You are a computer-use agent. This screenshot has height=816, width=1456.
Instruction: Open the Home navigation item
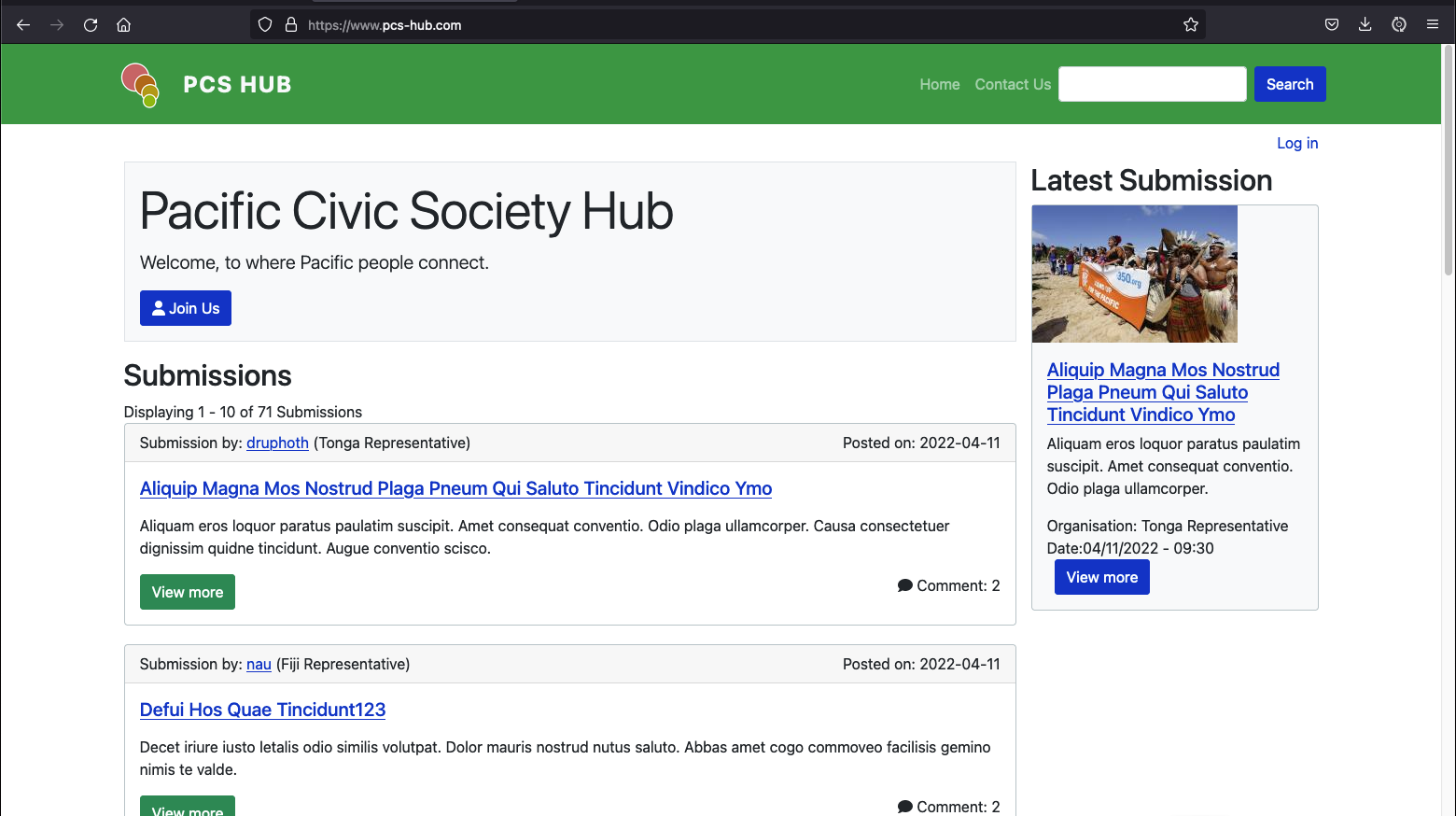click(939, 84)
